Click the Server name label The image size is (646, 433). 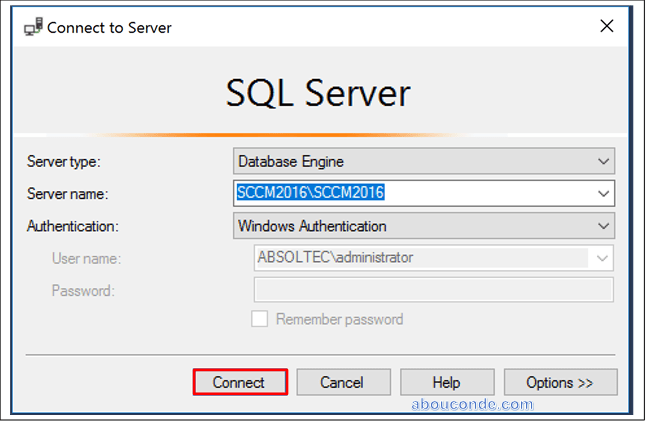tap(67, 194)
